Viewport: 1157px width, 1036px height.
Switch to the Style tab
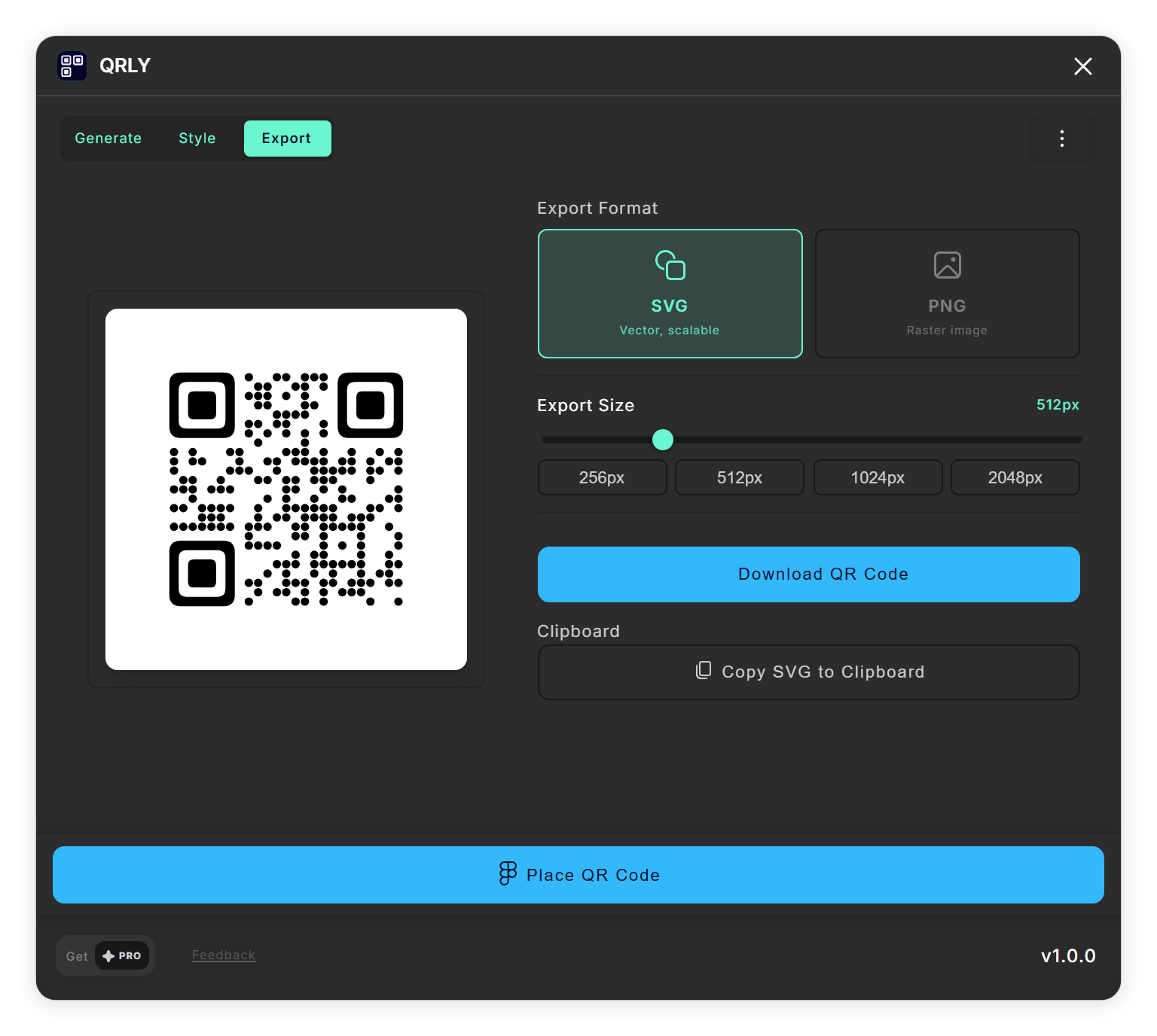[197, 139]
